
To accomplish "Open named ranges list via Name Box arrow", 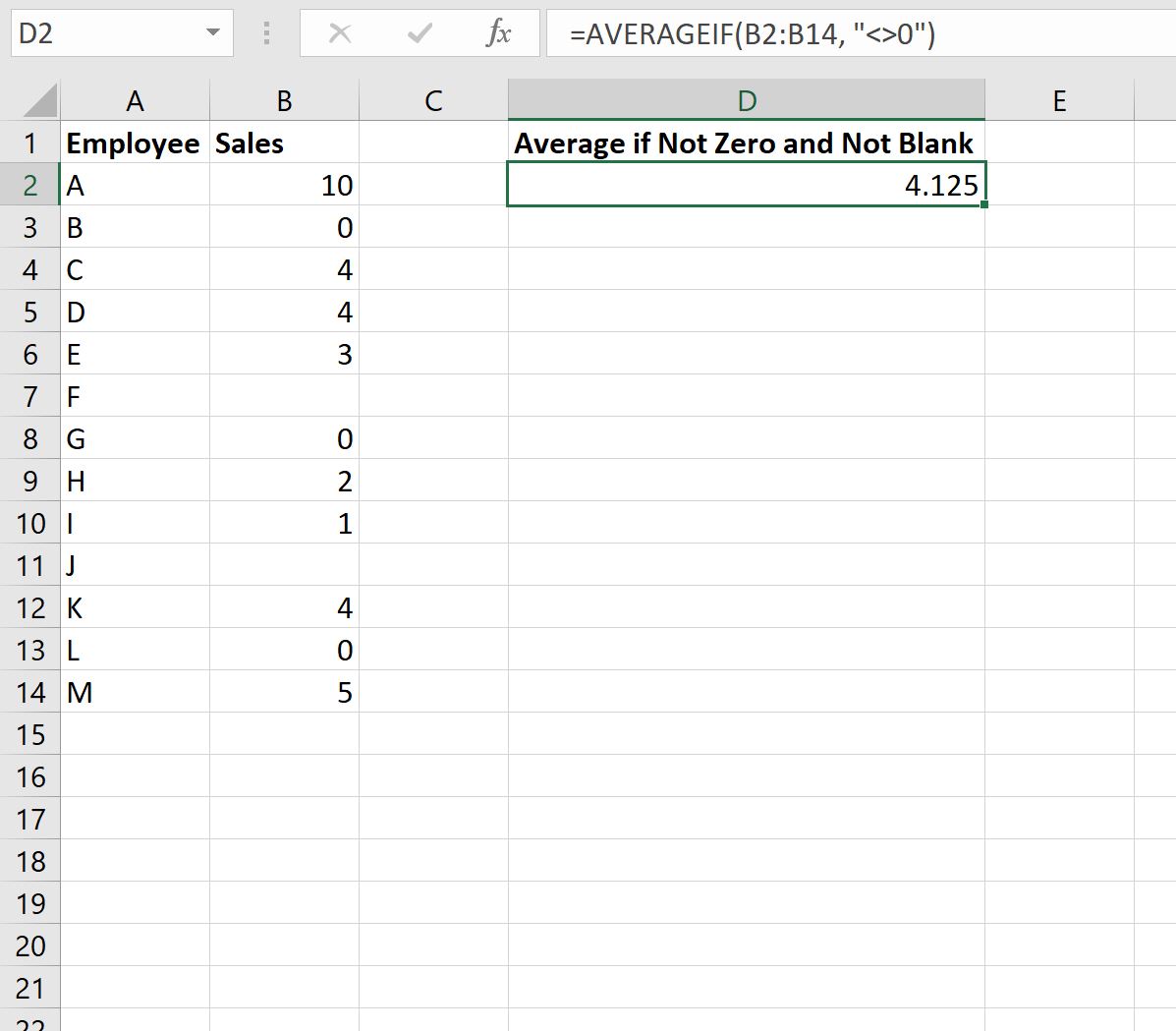I will pos(214,32).
